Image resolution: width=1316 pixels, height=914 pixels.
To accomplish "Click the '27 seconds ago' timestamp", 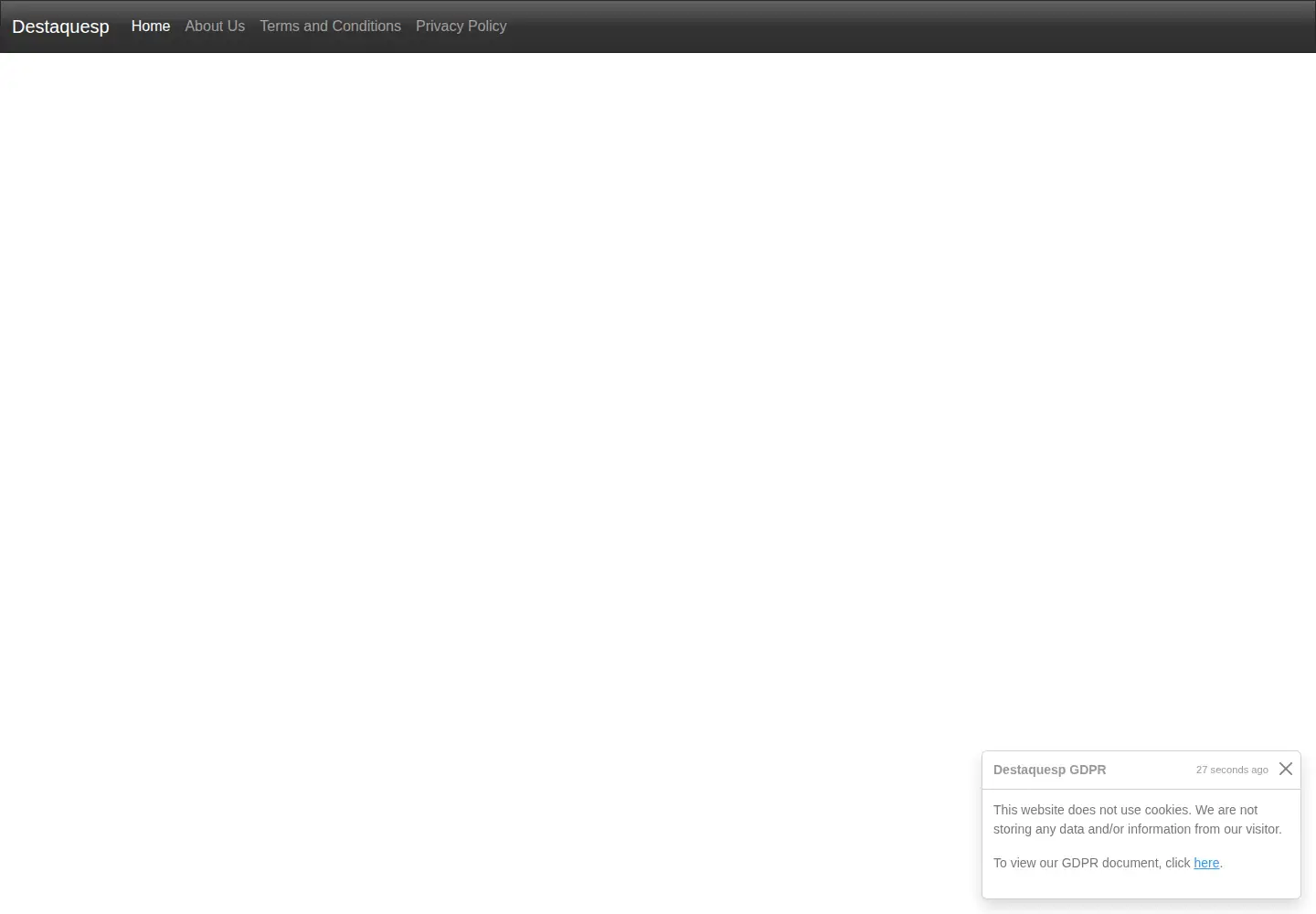I will point(1232,770).
